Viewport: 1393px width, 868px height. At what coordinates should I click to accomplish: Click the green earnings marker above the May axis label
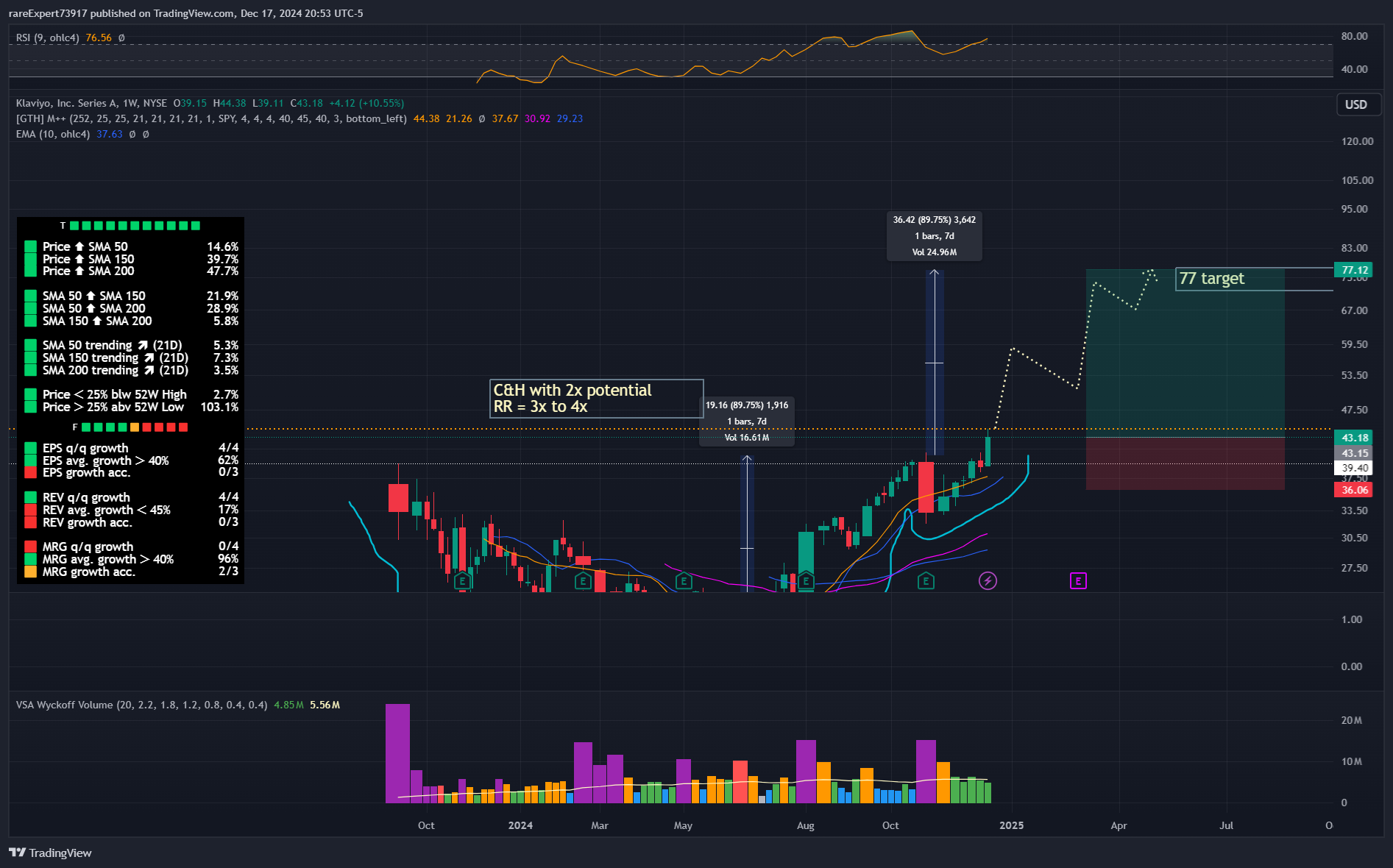pyautogui.click(x=684, y=581)
